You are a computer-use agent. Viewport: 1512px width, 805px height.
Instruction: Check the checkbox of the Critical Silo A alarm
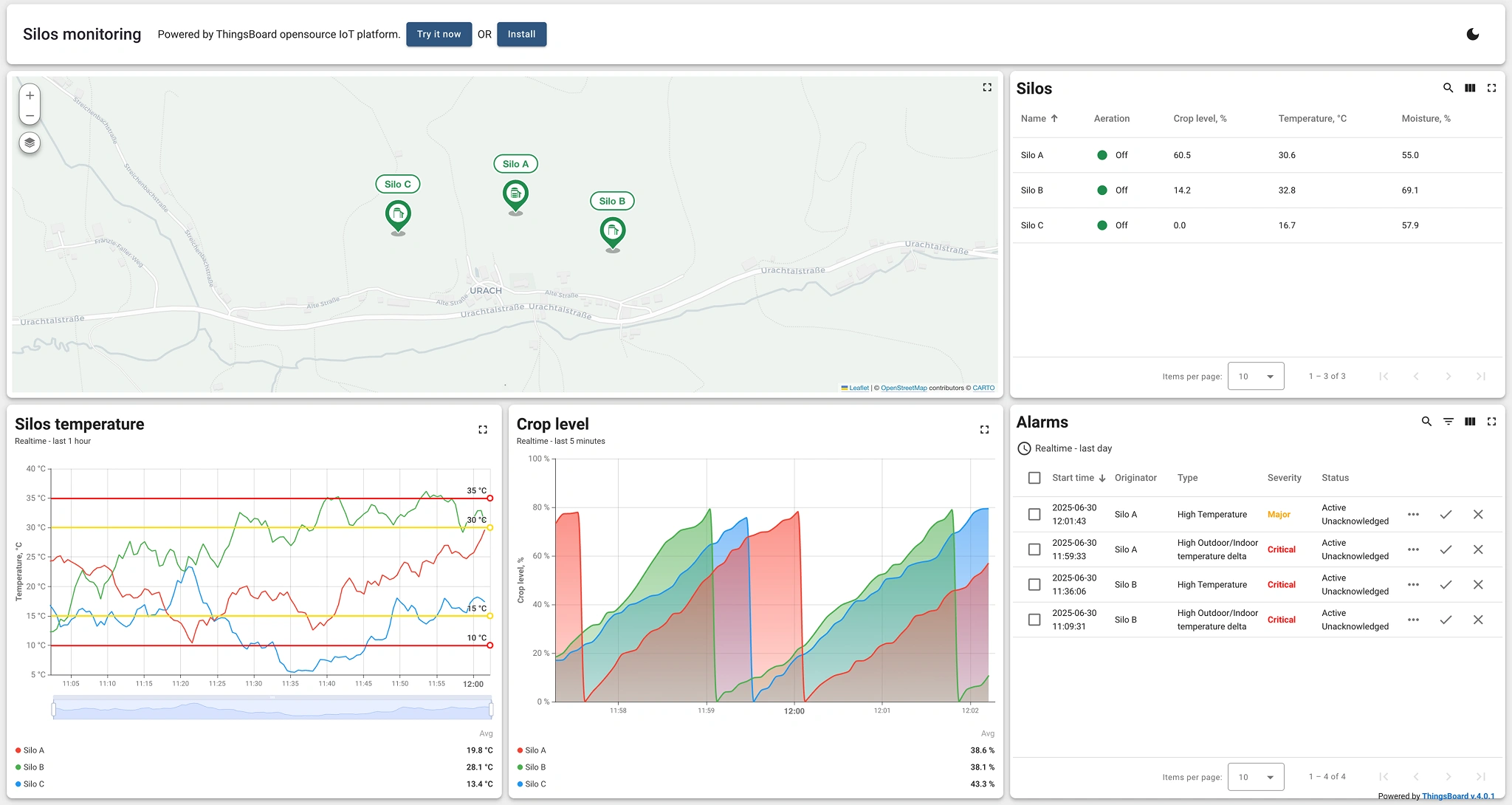(1034, 549)
